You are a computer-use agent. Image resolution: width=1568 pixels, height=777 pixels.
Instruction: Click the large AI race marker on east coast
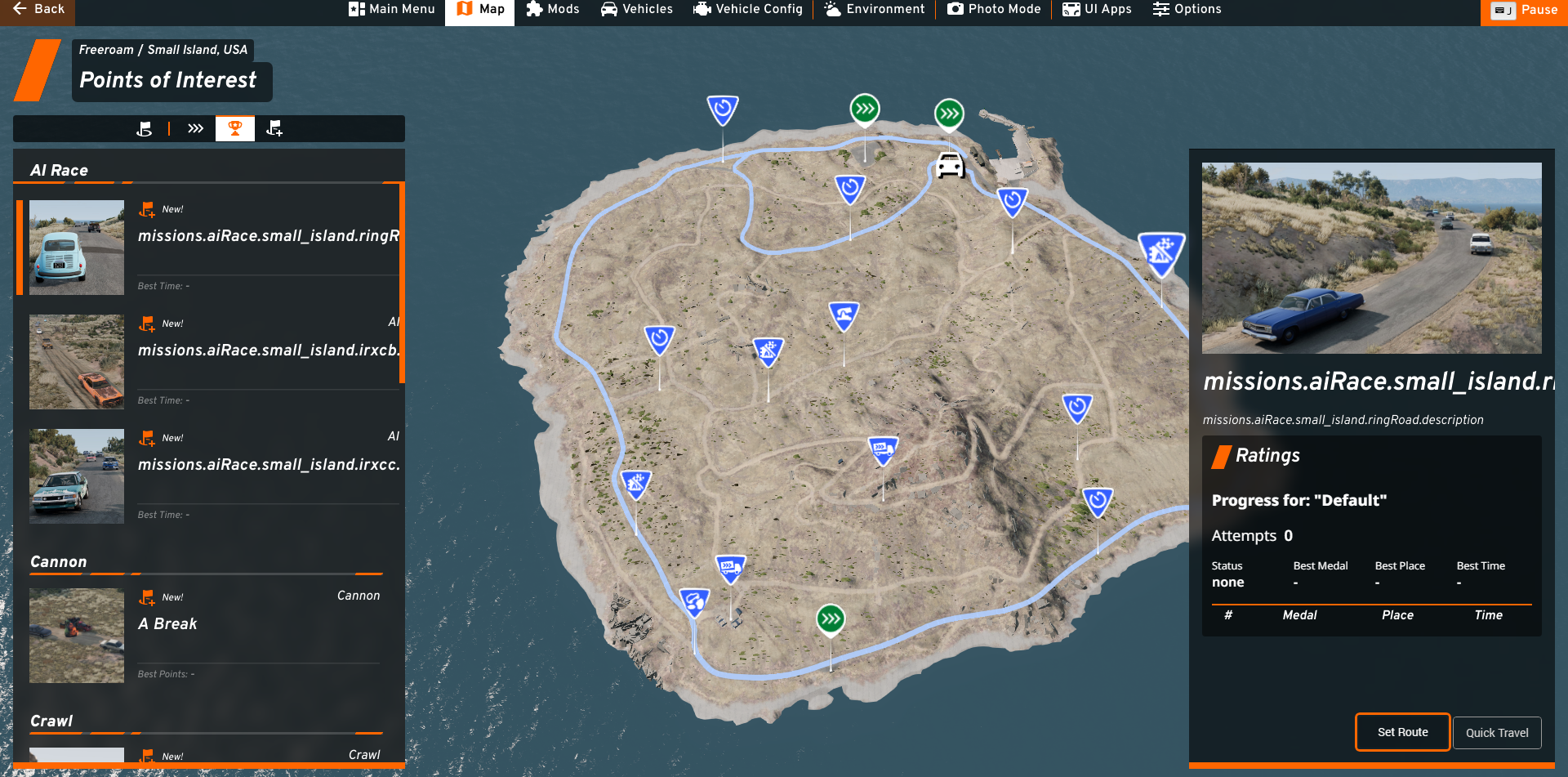coord(1161,254)
